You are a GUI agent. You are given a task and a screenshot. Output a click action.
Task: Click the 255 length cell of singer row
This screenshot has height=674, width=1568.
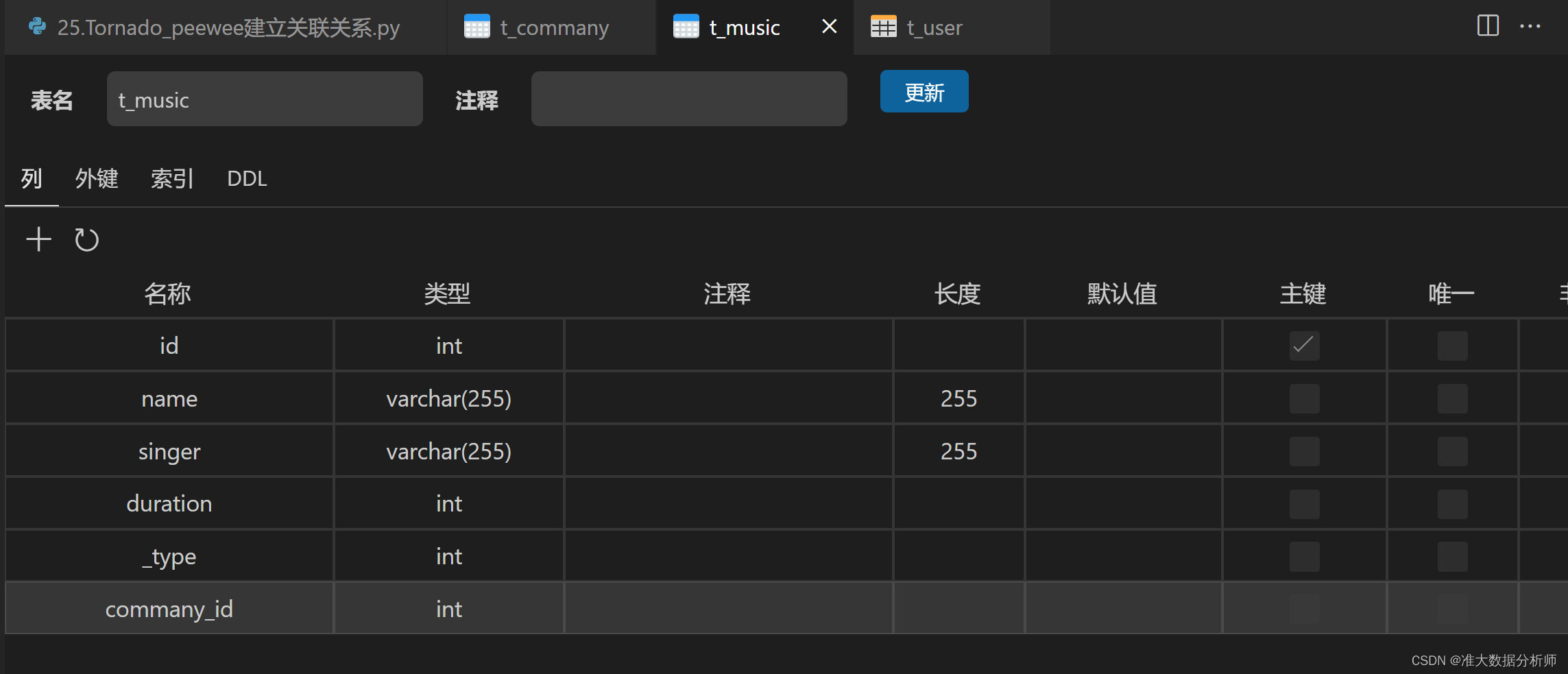(x=958, y=451)
